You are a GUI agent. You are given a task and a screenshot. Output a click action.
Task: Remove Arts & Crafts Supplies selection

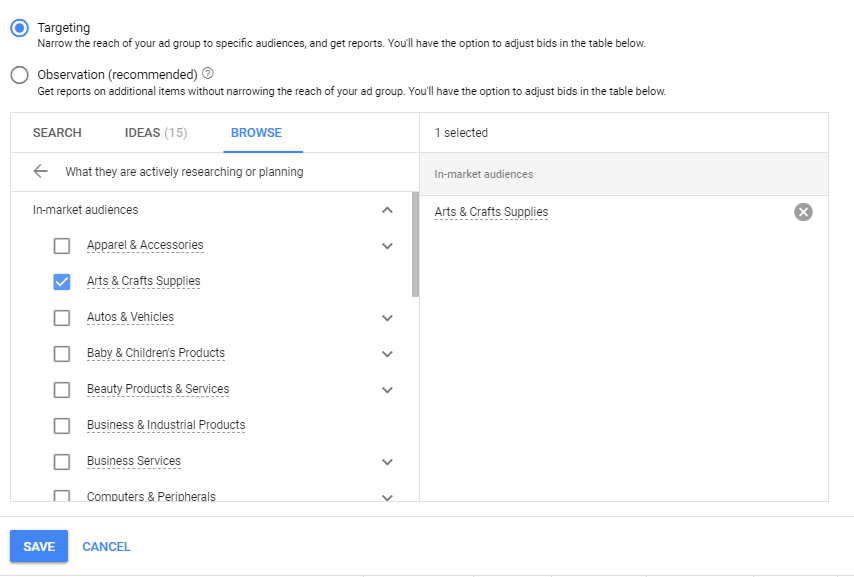[x=803, y=212]
